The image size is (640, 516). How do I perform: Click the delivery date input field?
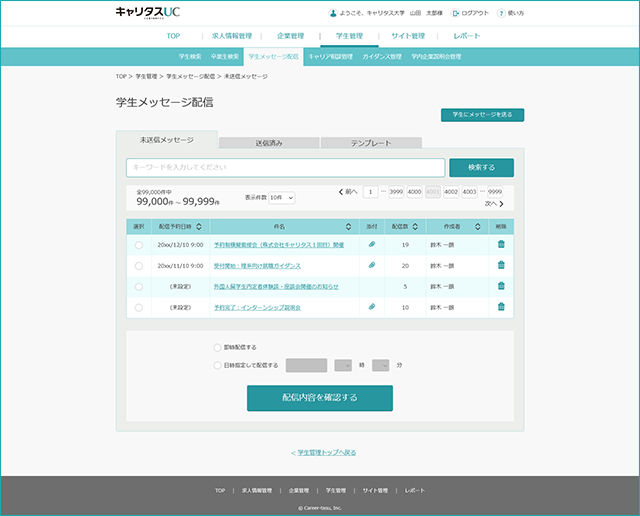307,365
